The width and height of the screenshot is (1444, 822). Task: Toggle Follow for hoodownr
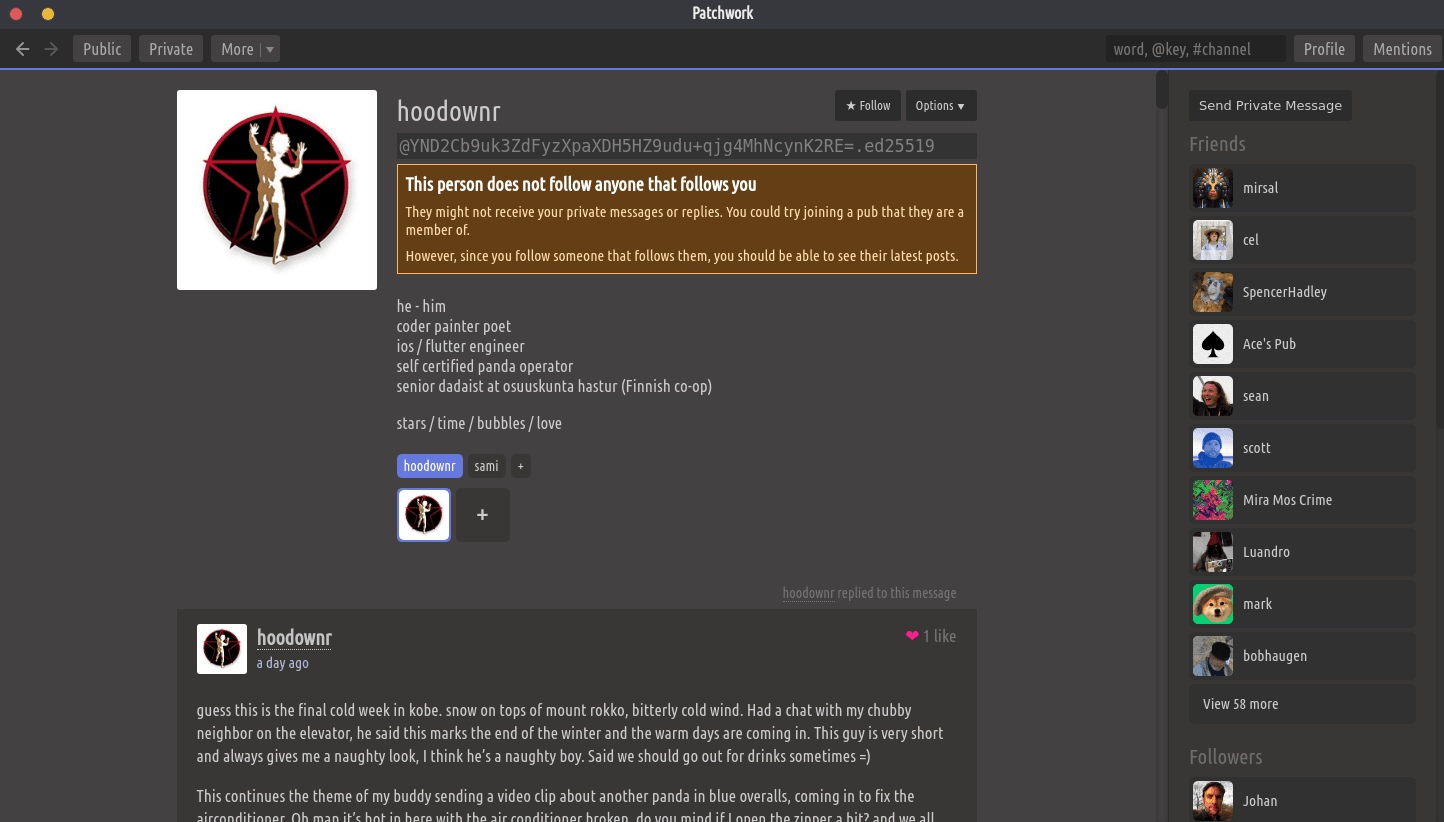tap(867, 106)
